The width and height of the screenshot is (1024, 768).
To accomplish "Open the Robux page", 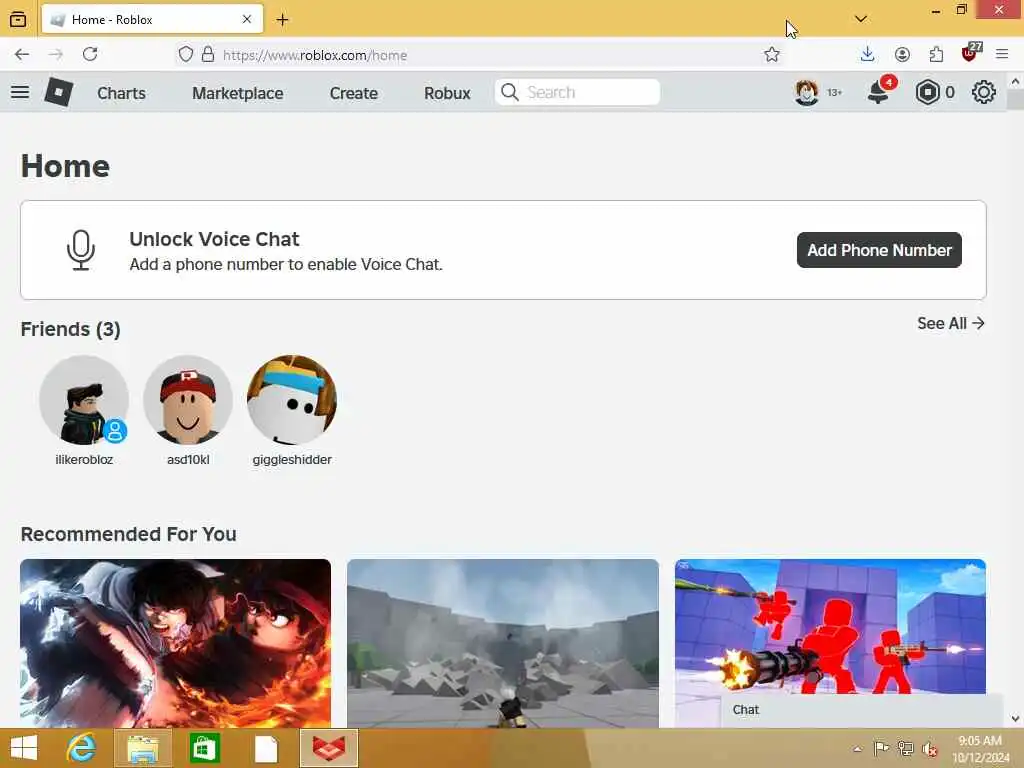I will pos(447,93).
